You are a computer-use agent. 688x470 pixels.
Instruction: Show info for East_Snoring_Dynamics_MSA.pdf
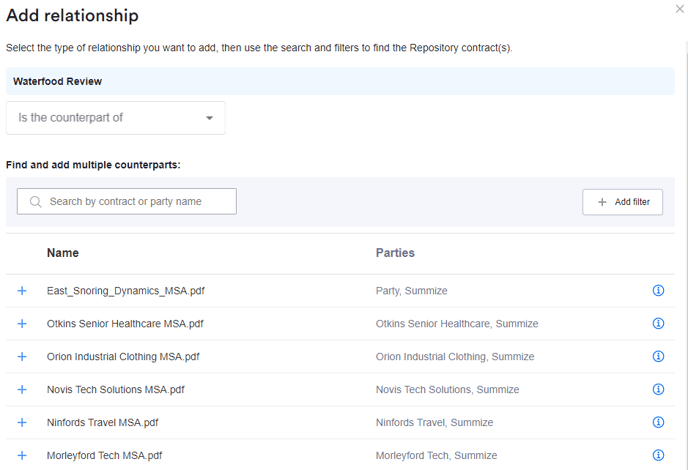pos(658,291)
